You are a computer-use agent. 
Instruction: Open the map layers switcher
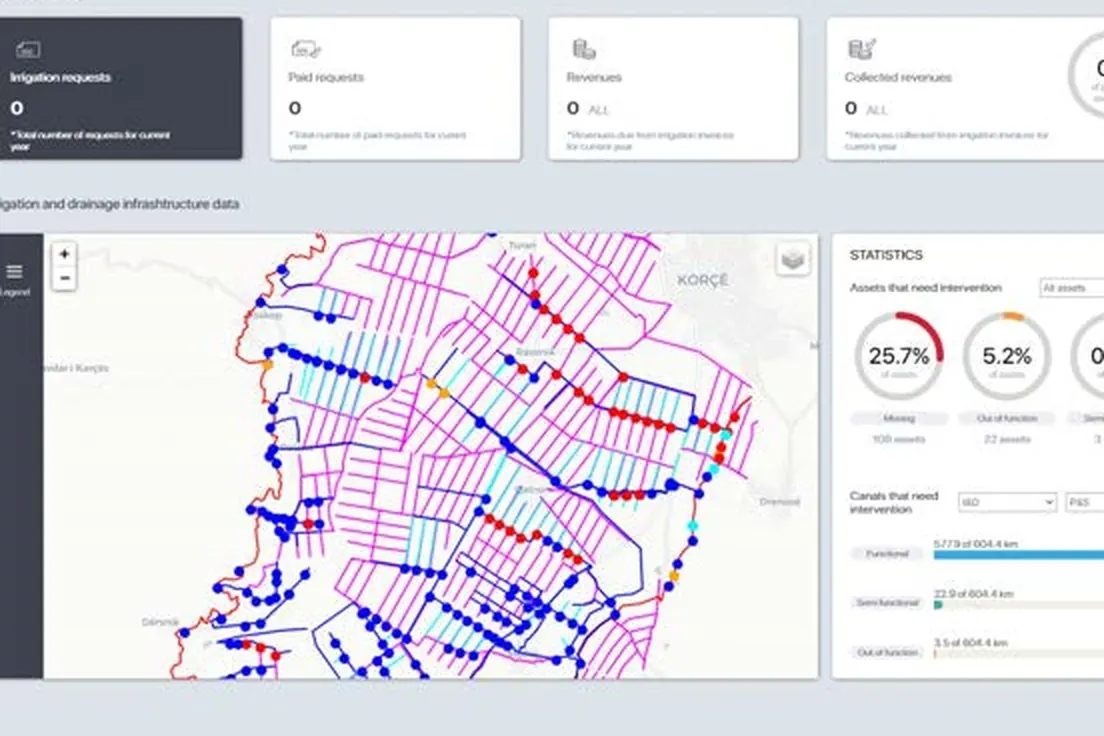(793, 259)
